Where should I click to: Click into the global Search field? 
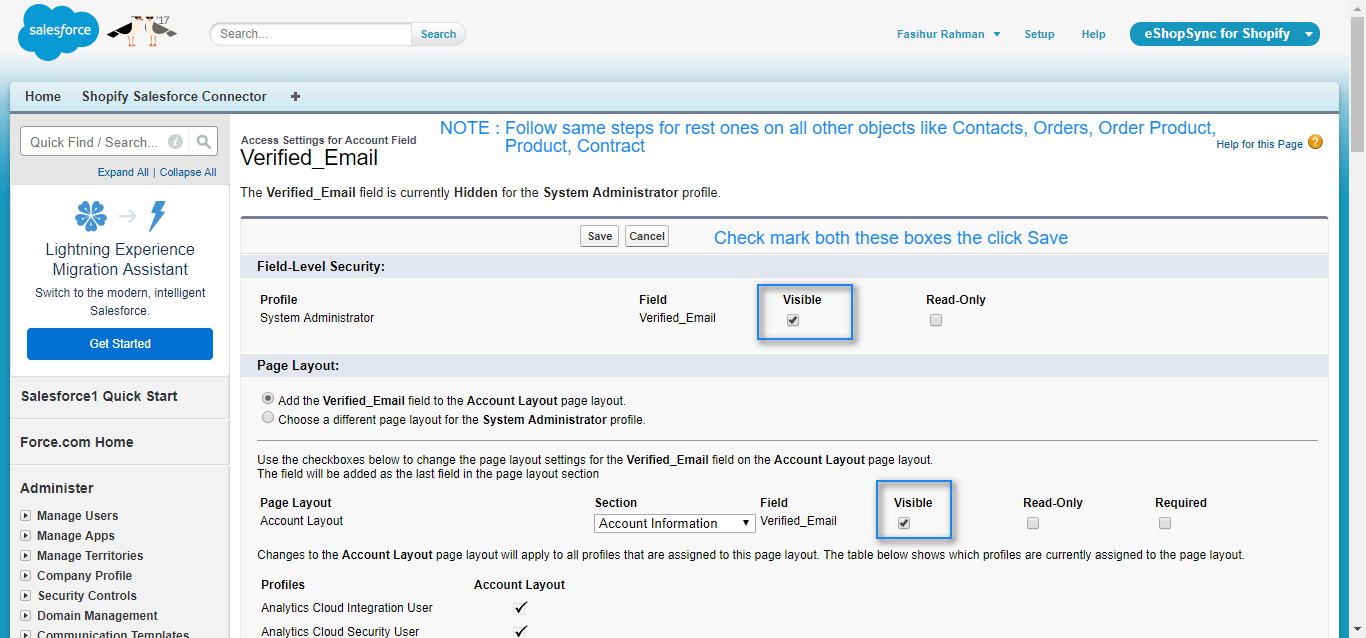point(311,34)
